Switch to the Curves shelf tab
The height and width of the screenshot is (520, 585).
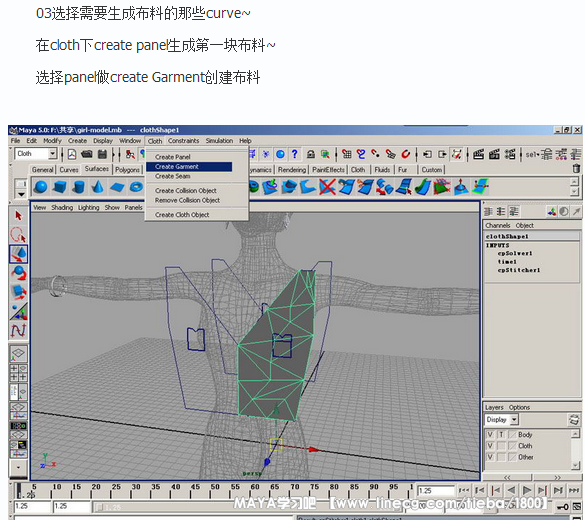point(69,170)
